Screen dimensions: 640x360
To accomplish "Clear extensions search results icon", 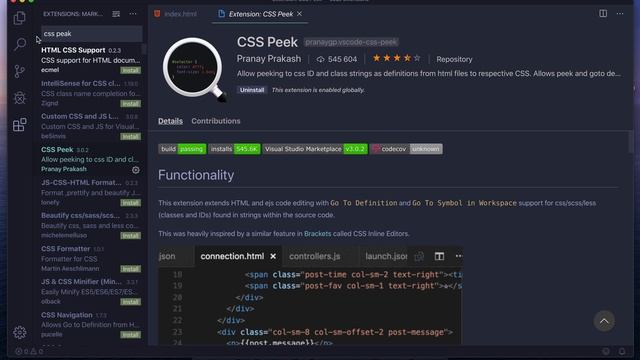I will click(x=116, y=14).
